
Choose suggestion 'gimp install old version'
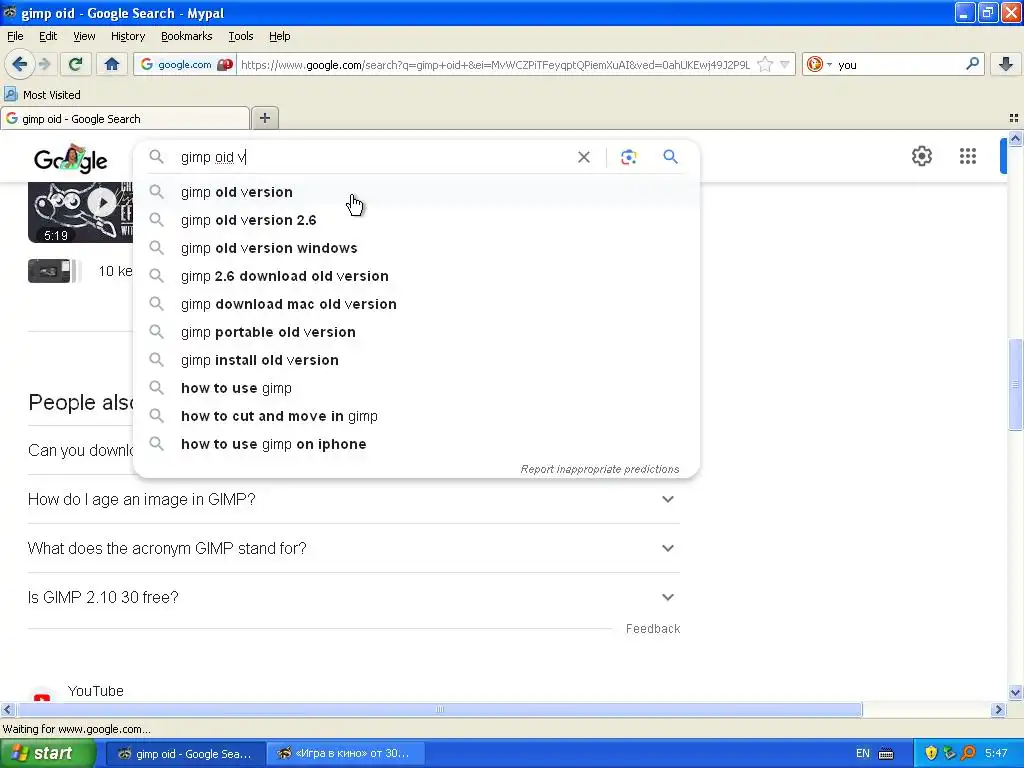416,360
